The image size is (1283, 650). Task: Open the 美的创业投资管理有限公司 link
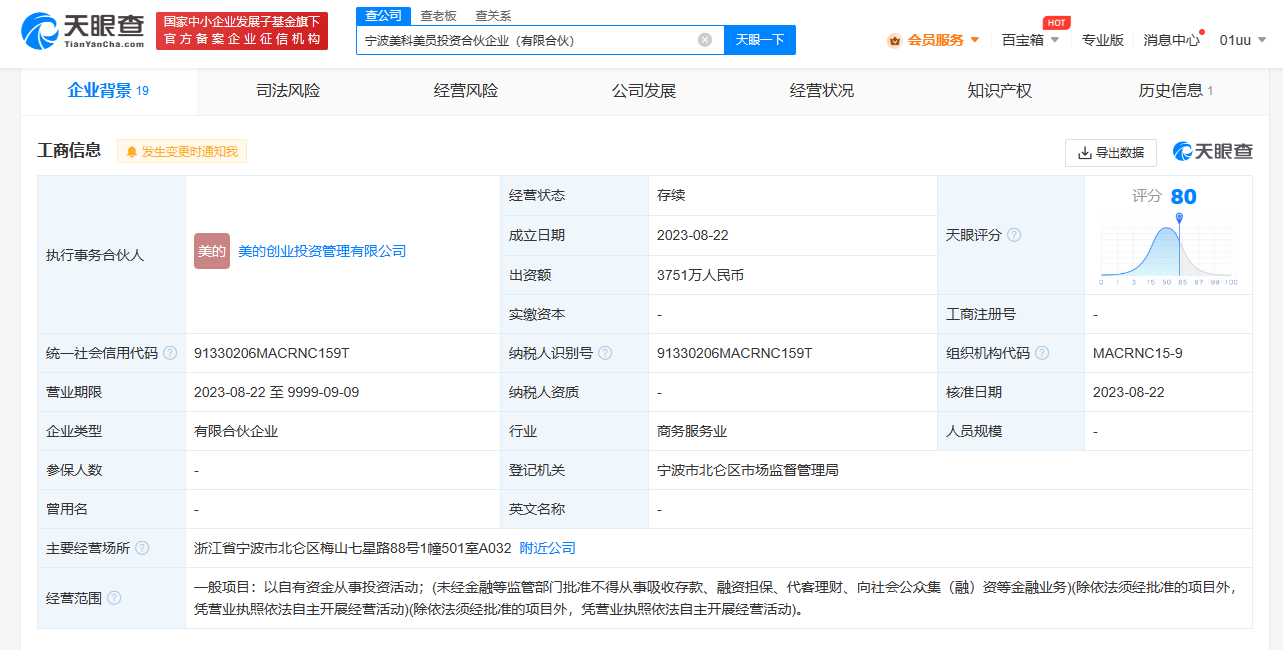click(322, 251)
